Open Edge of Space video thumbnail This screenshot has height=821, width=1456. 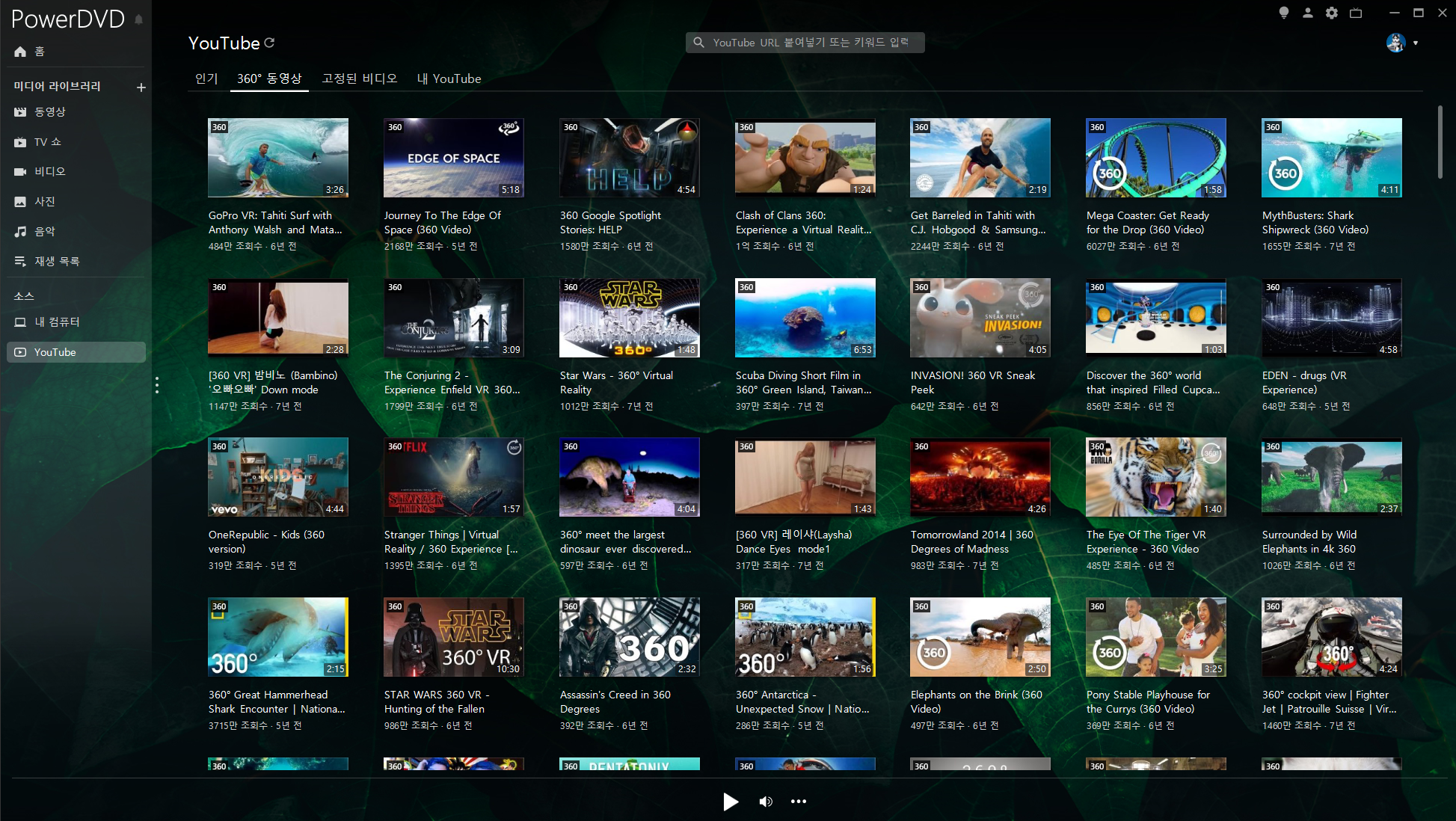click(x=454, y=158)
